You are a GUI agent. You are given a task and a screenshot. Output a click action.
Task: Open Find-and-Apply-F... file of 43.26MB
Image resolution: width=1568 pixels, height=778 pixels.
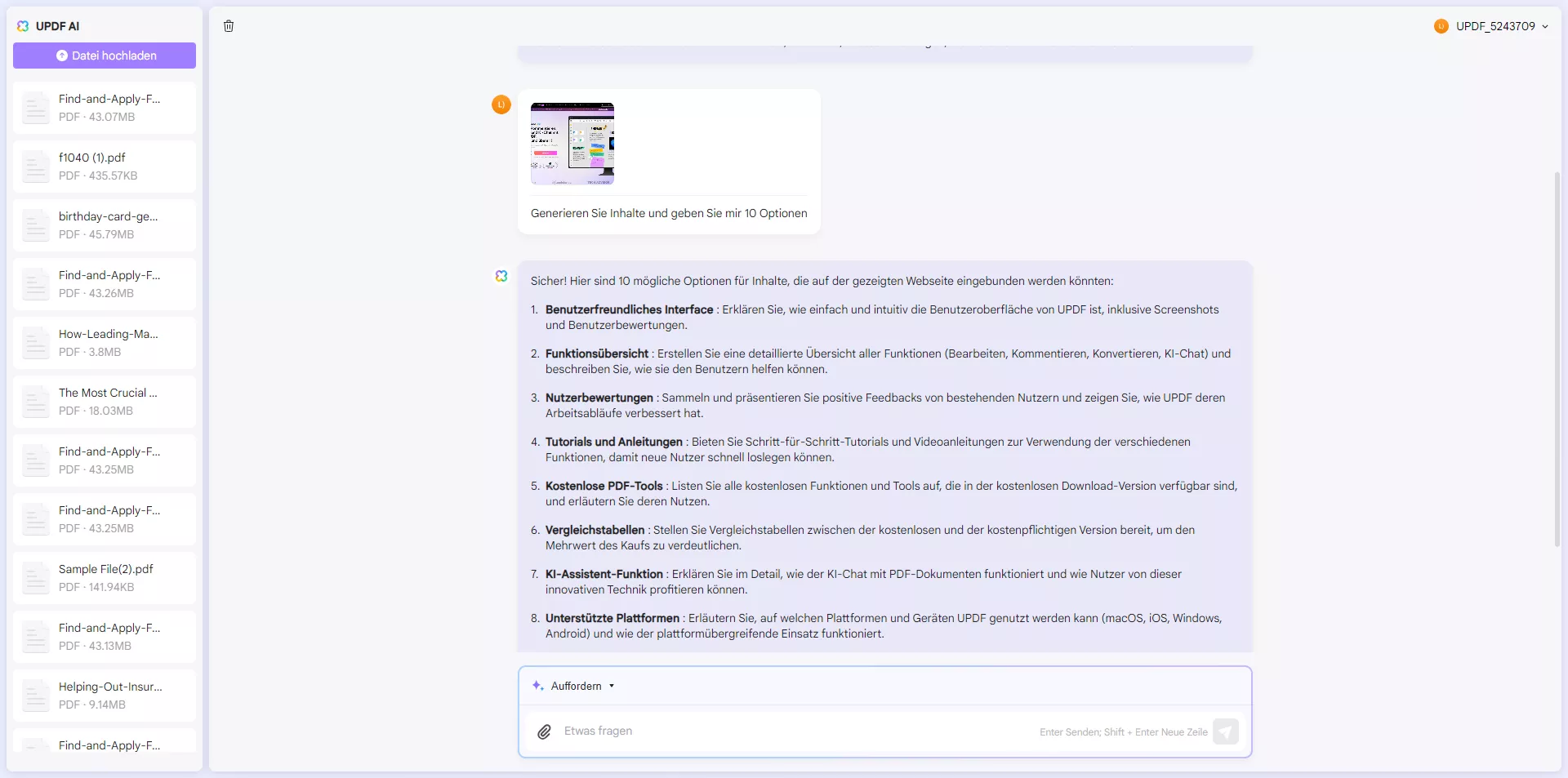(105, 284)
